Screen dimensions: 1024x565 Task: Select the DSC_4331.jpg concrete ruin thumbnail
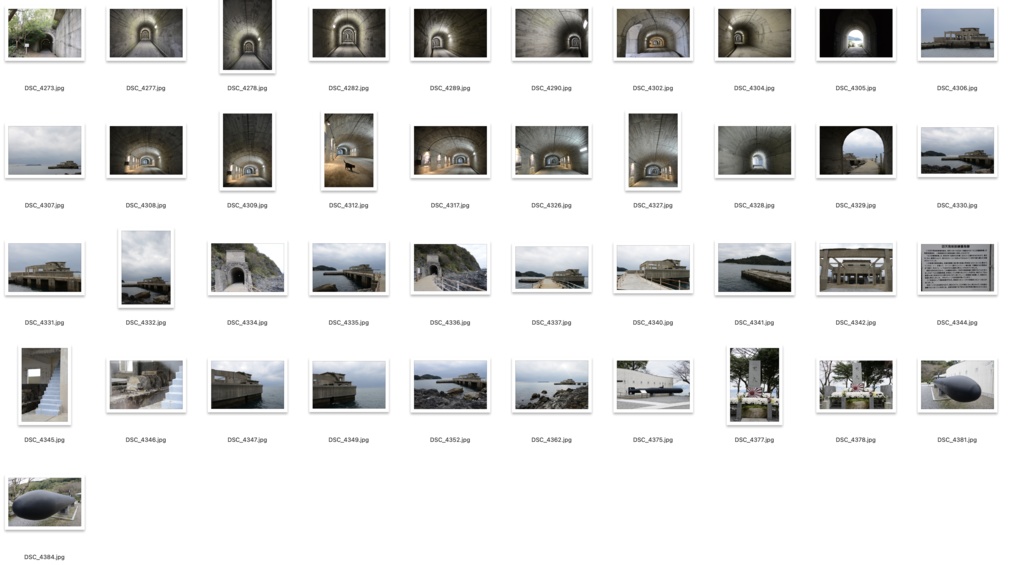tap(44, 268)
